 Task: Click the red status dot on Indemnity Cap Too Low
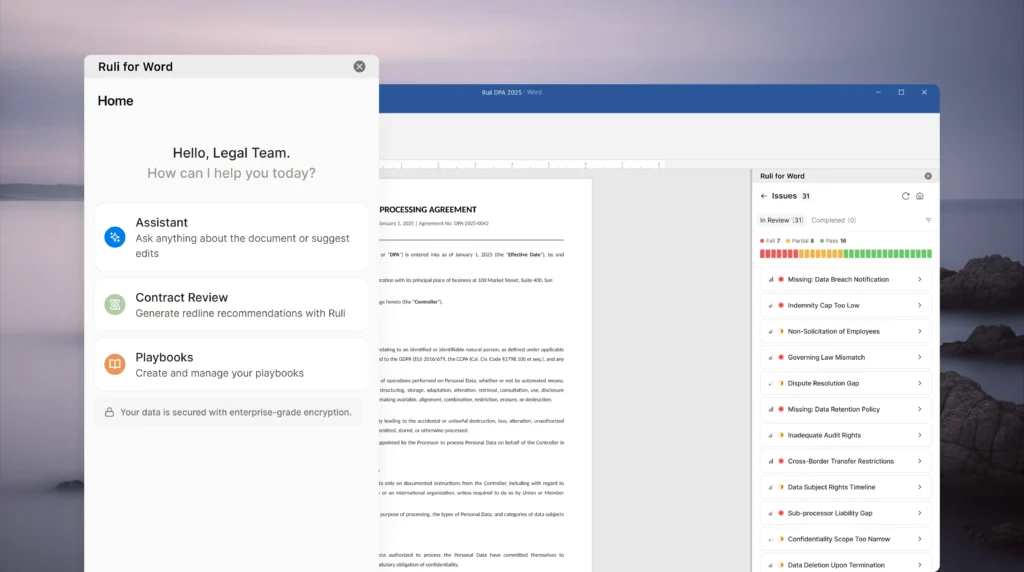[779, 306]
